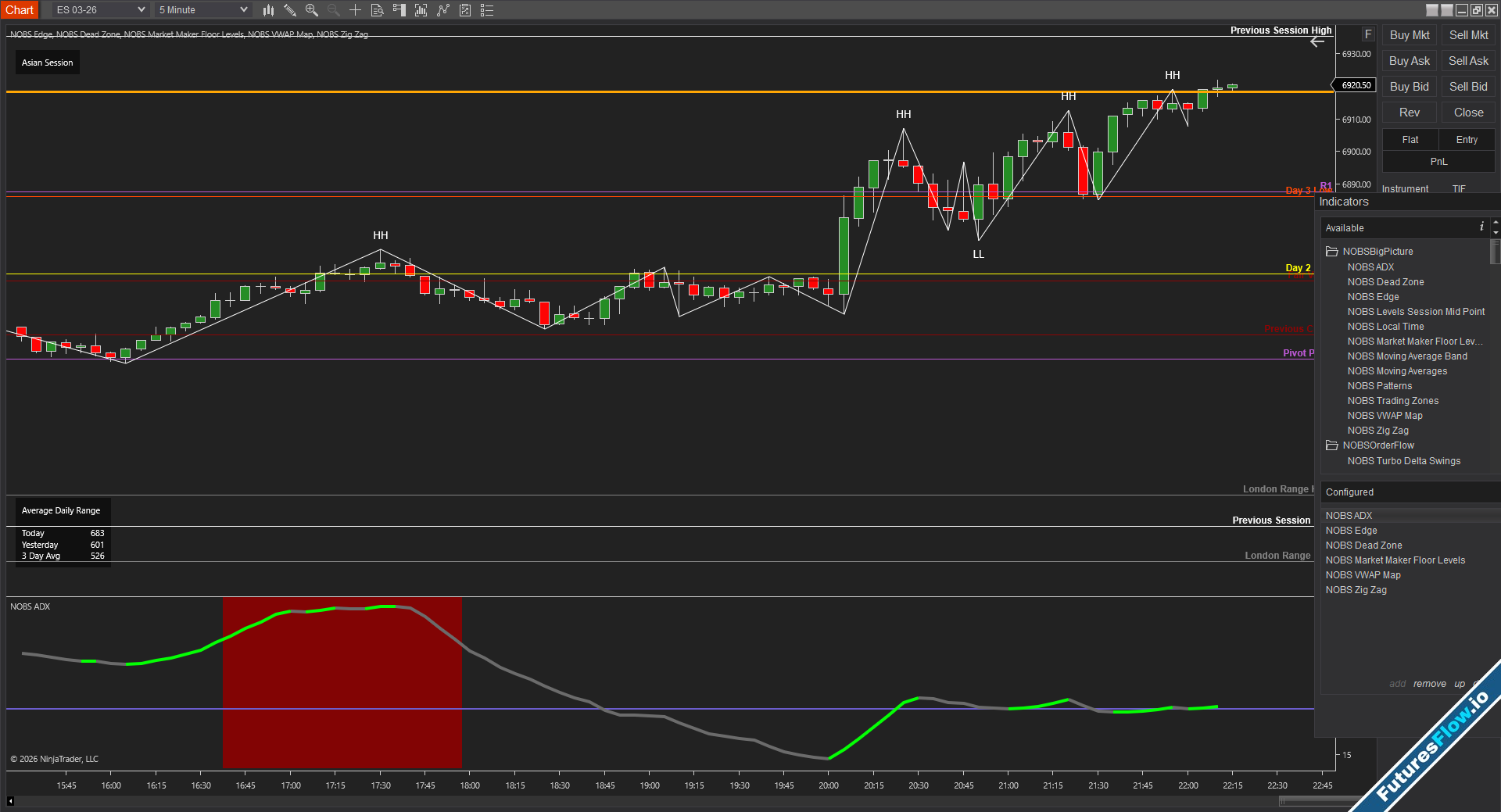Open the 5 Minute interval dropdown
Viewport: 1501px width, 812px height.
click(x=202, y=10)
